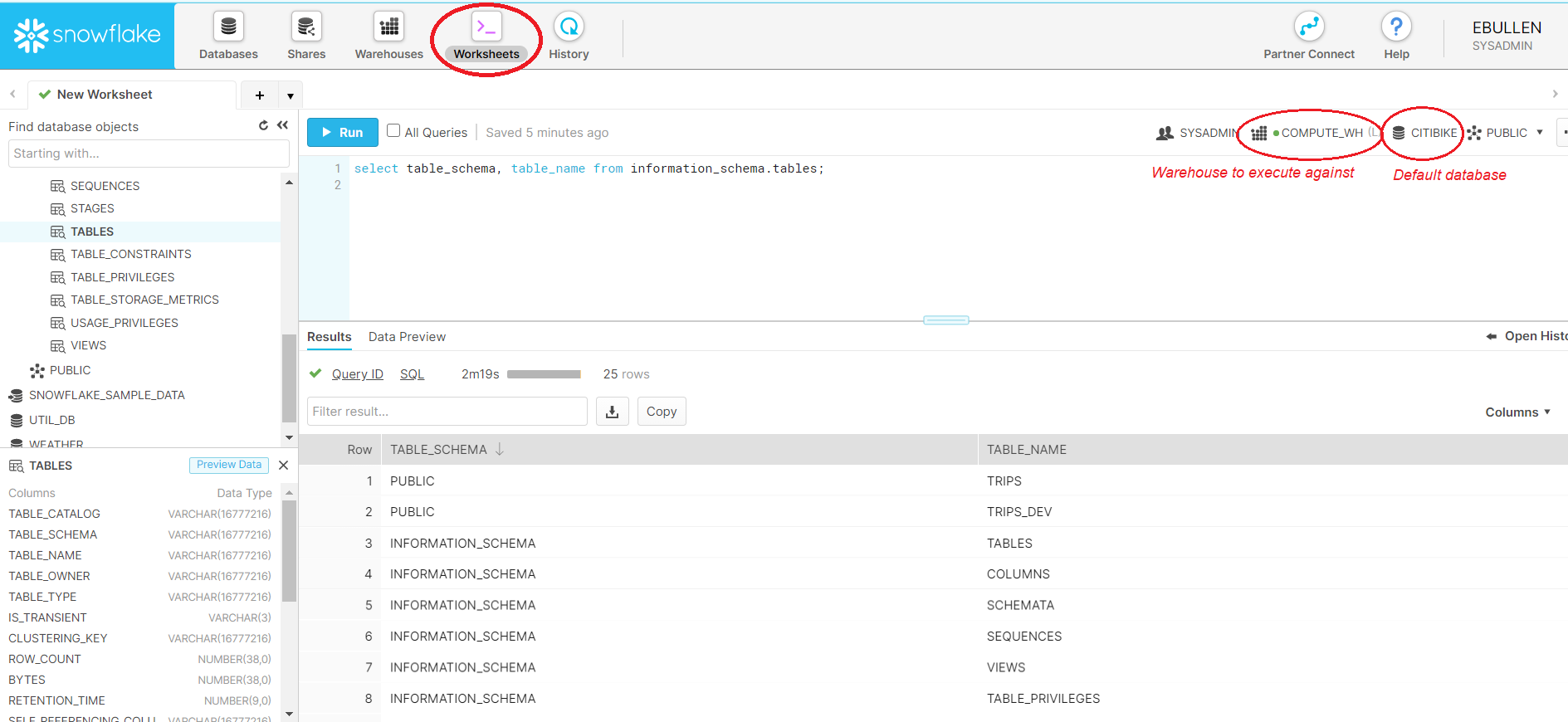Click the Filter result input field
Screen dimensions: 1568x722
coord(447,412)
